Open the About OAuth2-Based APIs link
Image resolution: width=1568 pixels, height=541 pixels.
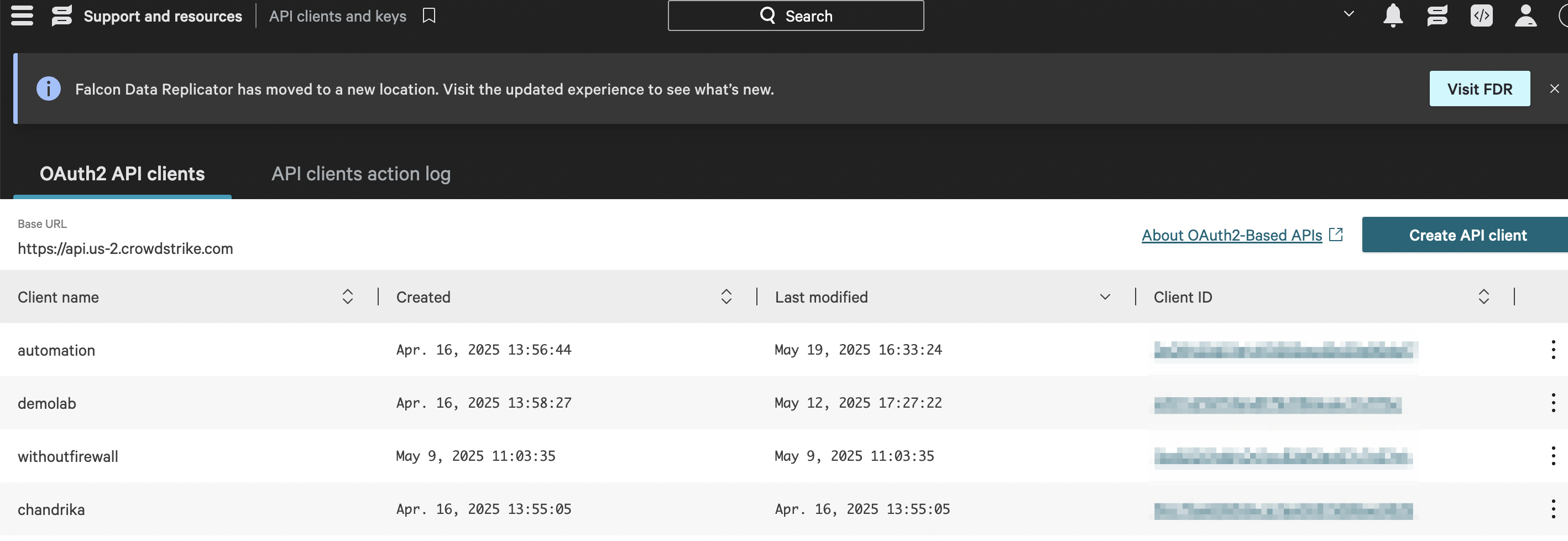(x=1232, y=235)
